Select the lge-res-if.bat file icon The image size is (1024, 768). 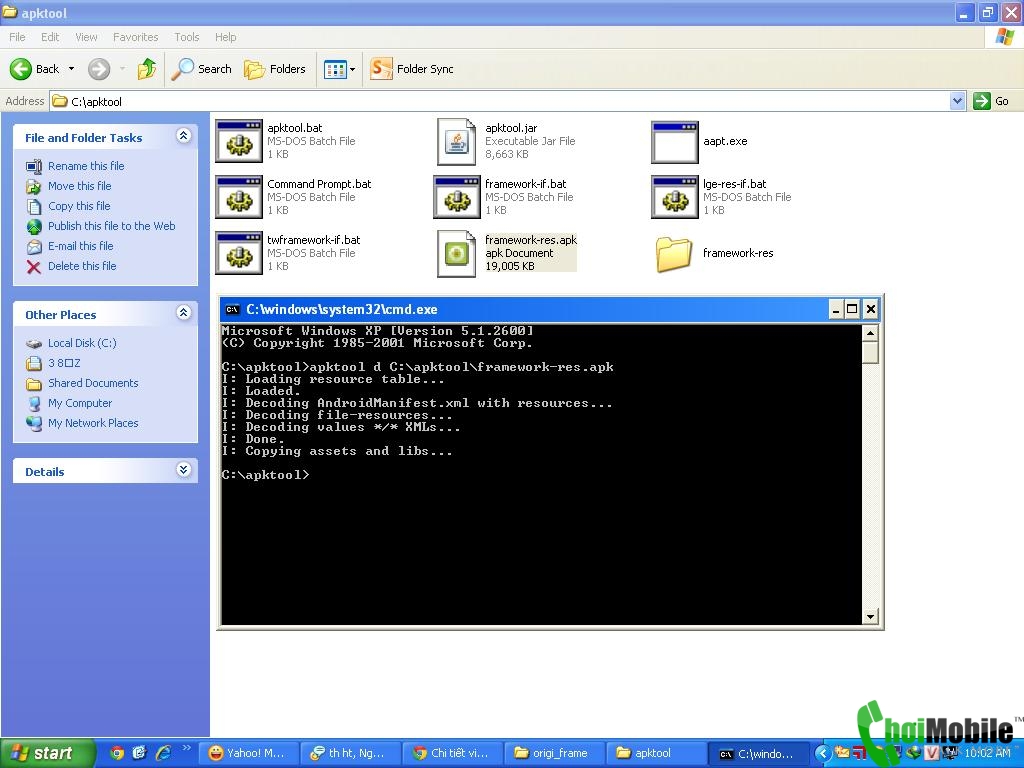click(675, 197)
